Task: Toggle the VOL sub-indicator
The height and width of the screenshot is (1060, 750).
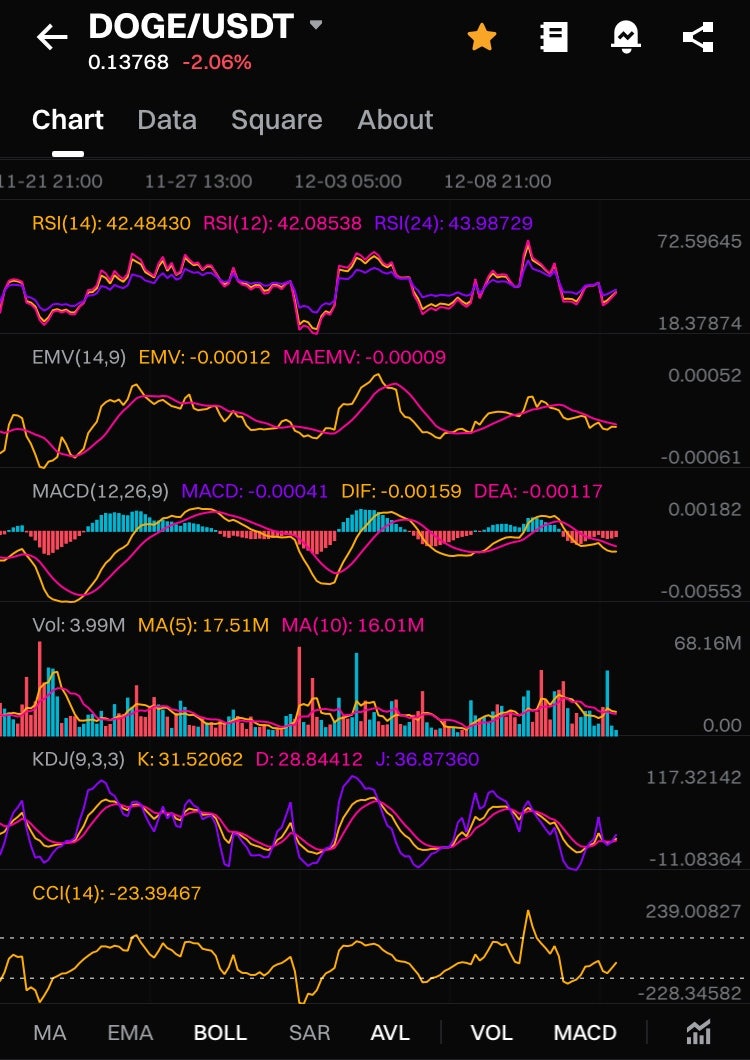Action: coord(492,1033)
